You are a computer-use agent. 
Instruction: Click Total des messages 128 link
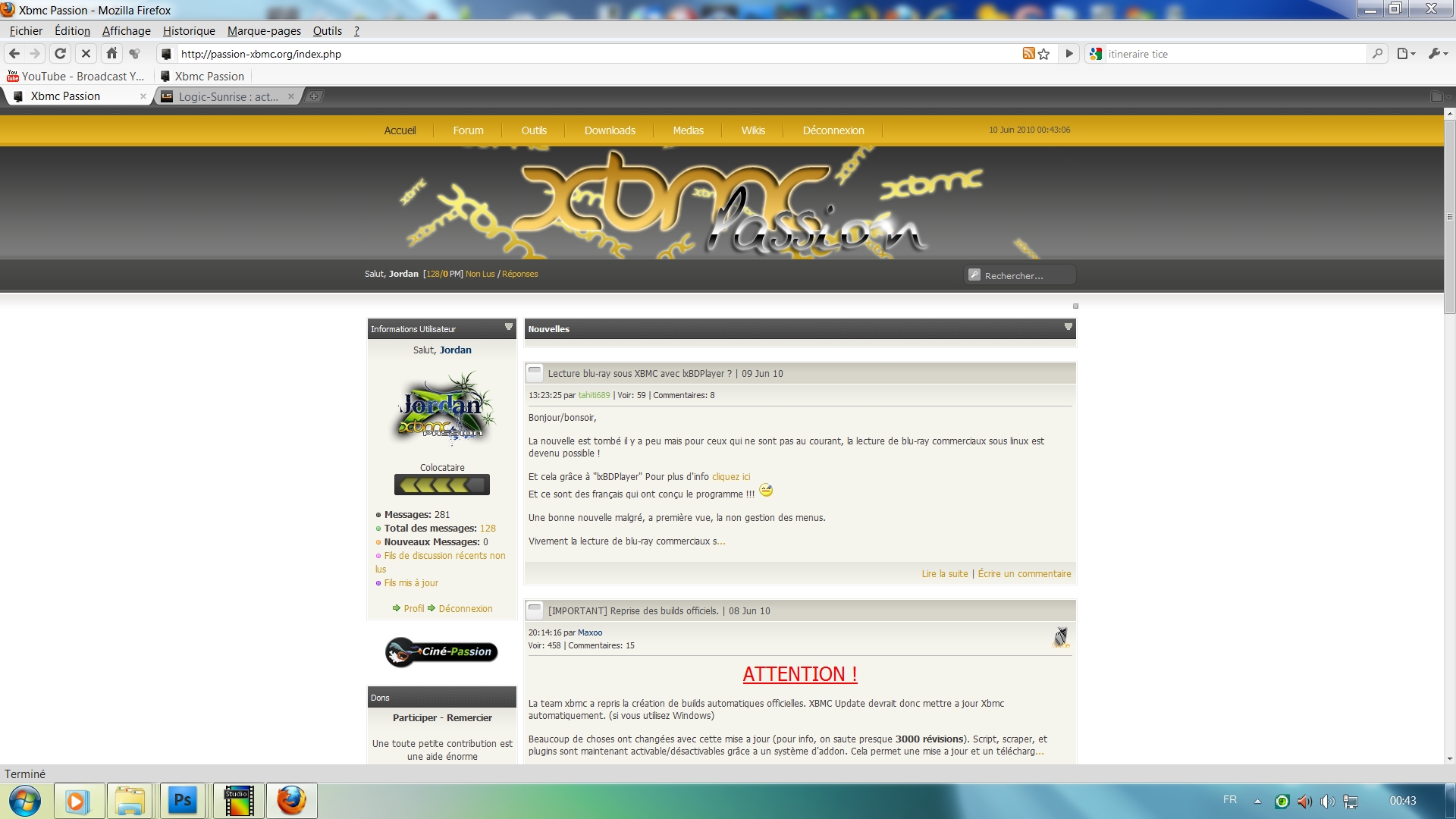(x=488, y=529)
